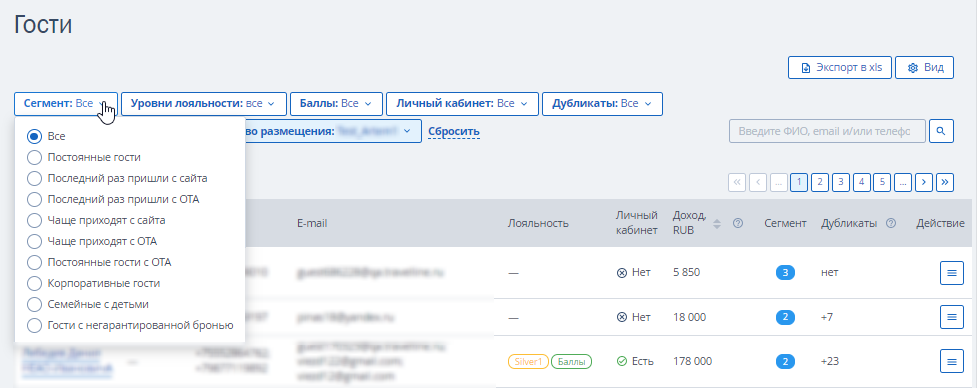Open pagination page 3
Viewport: 977px width, 388px height.
click(x=841, y=182)
